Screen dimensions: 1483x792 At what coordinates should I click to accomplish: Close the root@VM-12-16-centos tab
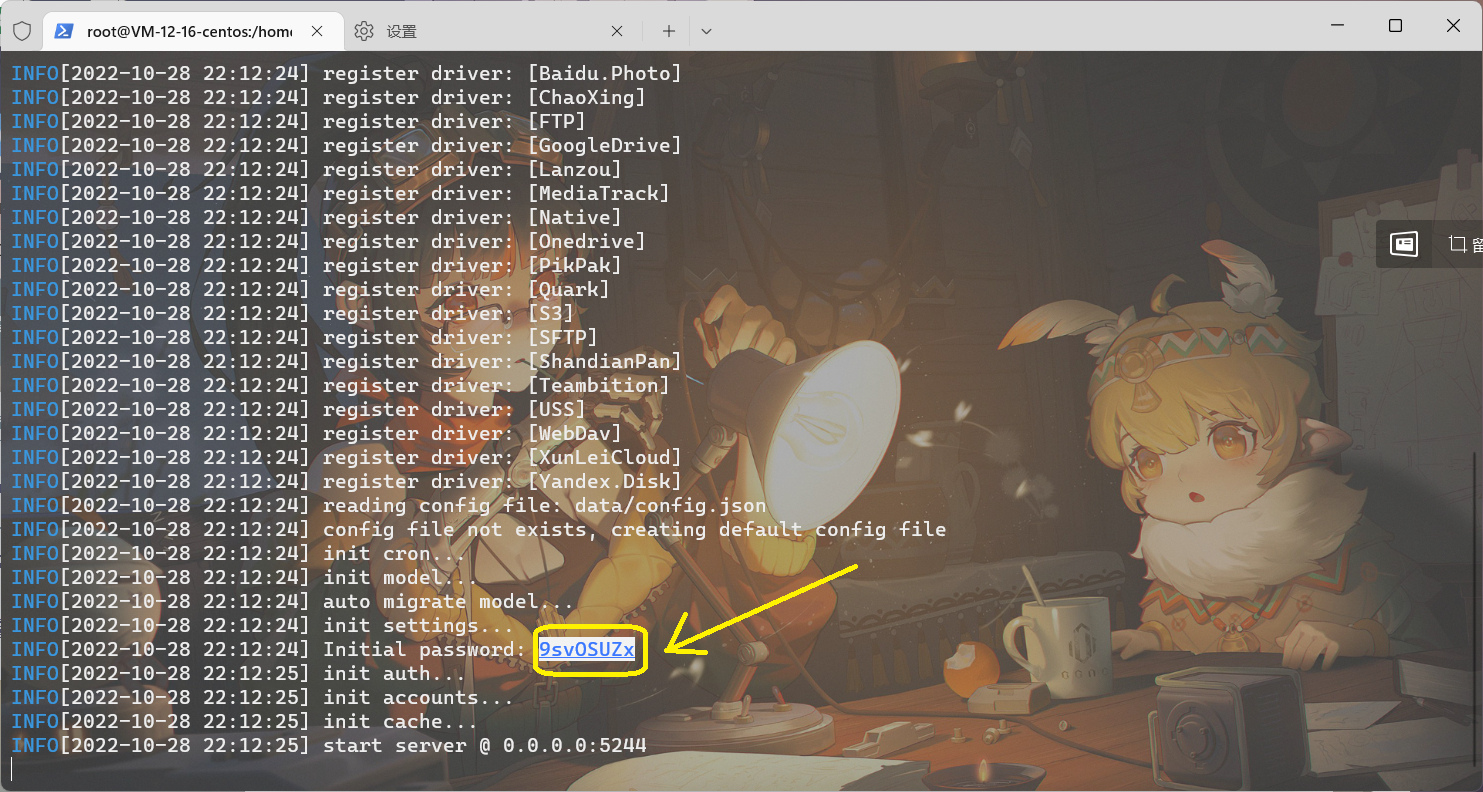pos(315,31)
